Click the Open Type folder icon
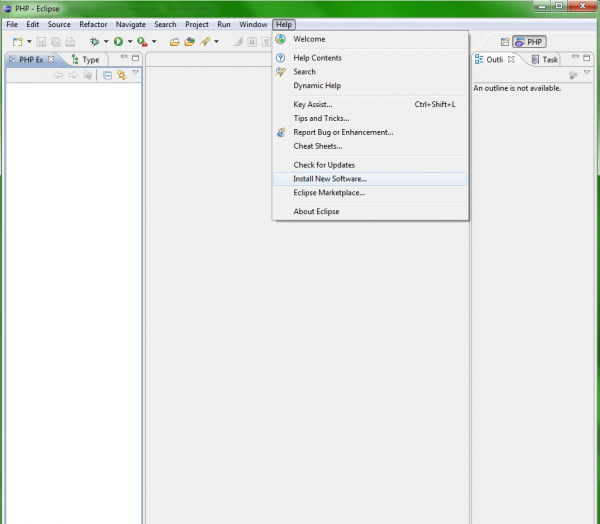 174,42
